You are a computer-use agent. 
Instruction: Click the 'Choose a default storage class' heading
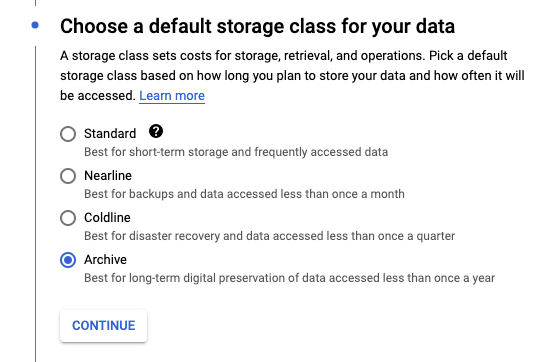click(x=257, y=26)
